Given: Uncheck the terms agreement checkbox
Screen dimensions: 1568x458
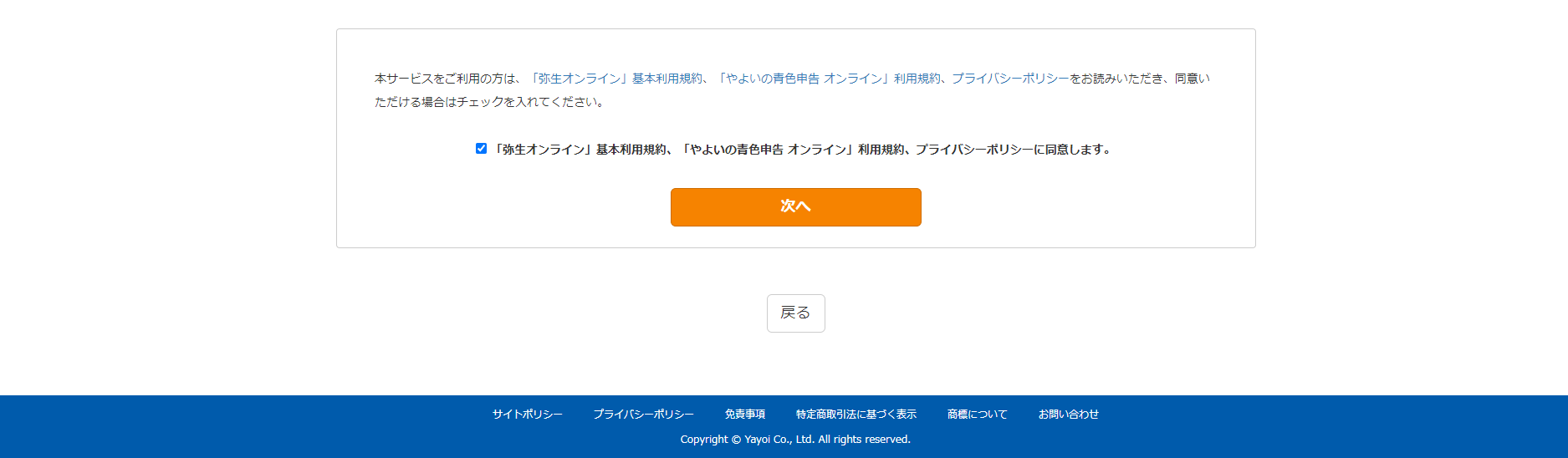Looking at the screenshot, I should coord(481,149).
